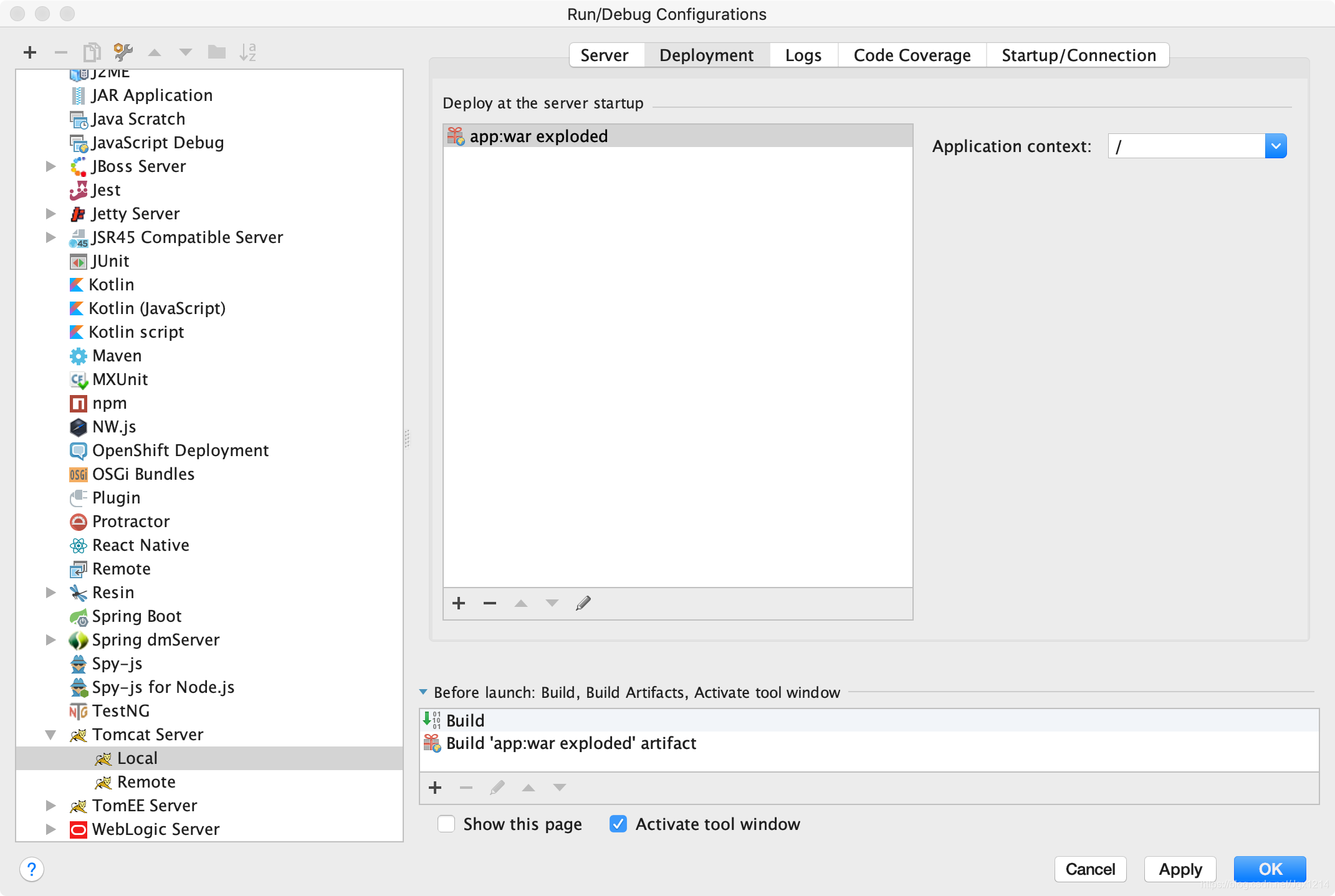Image resolution: width=1335 pixels, height=896 pixels.
Task: Copy configuration icon in top toolbar
Action: (92, 52)
